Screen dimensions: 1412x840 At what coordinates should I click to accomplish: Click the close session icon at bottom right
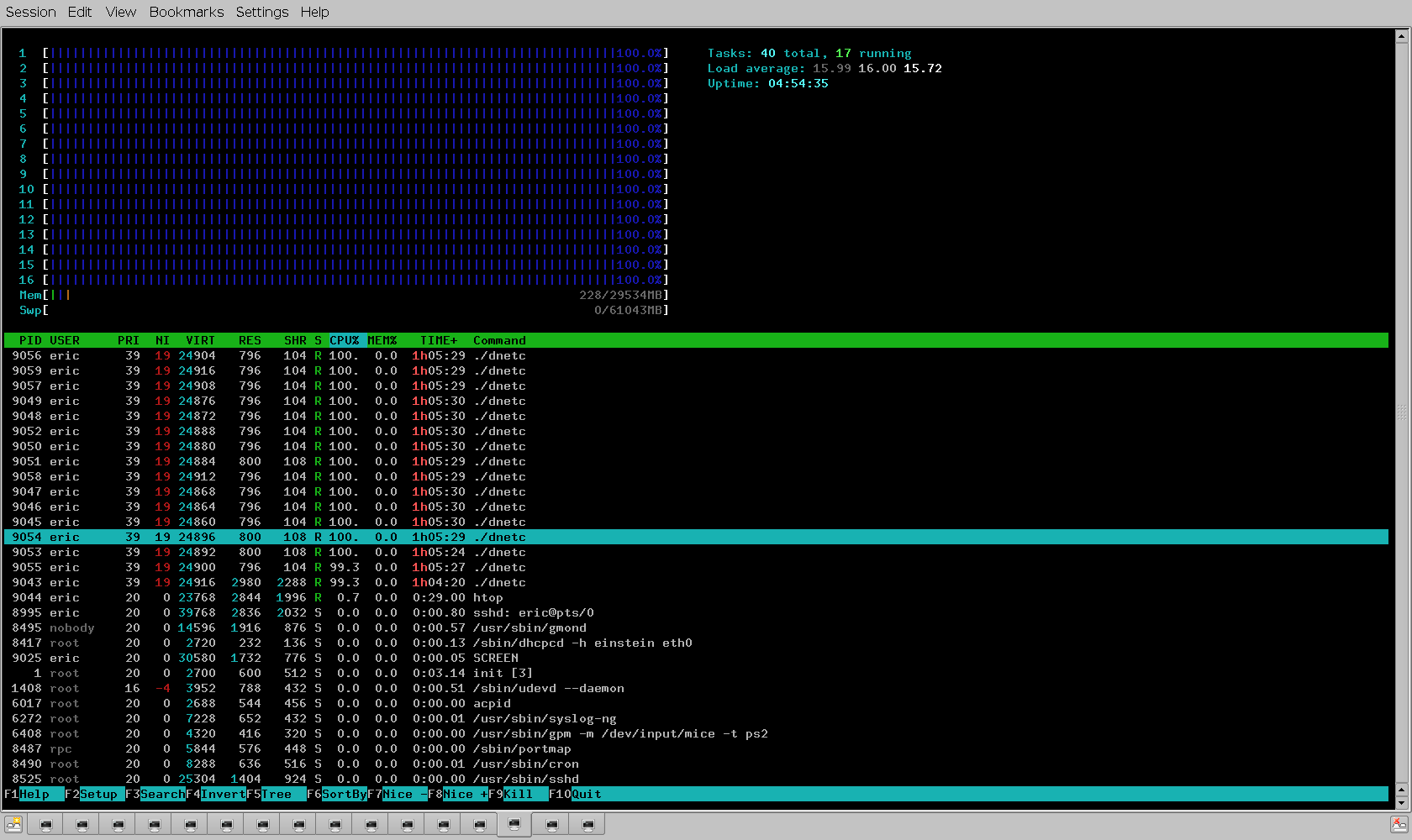1399,825
